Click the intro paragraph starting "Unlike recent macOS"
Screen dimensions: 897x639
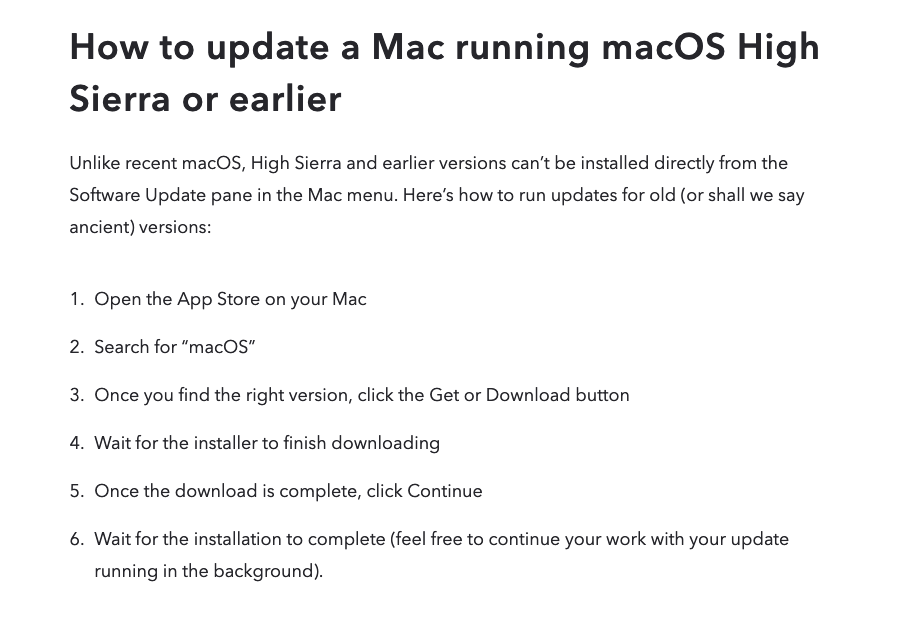[428, 163]
